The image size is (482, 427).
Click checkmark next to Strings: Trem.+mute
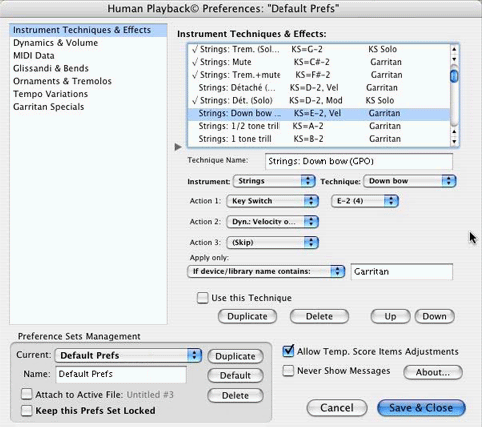pyautogui.click(x=195, y=75)
